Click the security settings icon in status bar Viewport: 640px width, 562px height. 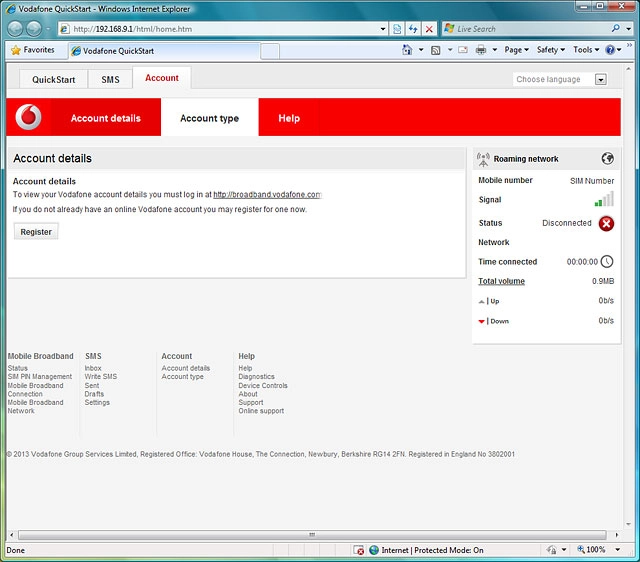point(551,550)
